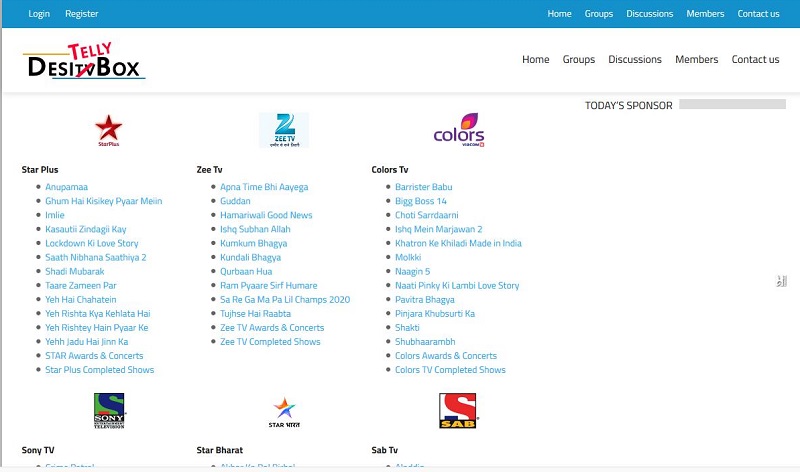Open the Star Plus channel logo
Screen dimensions: 800x472
click(x=109, y=131)
